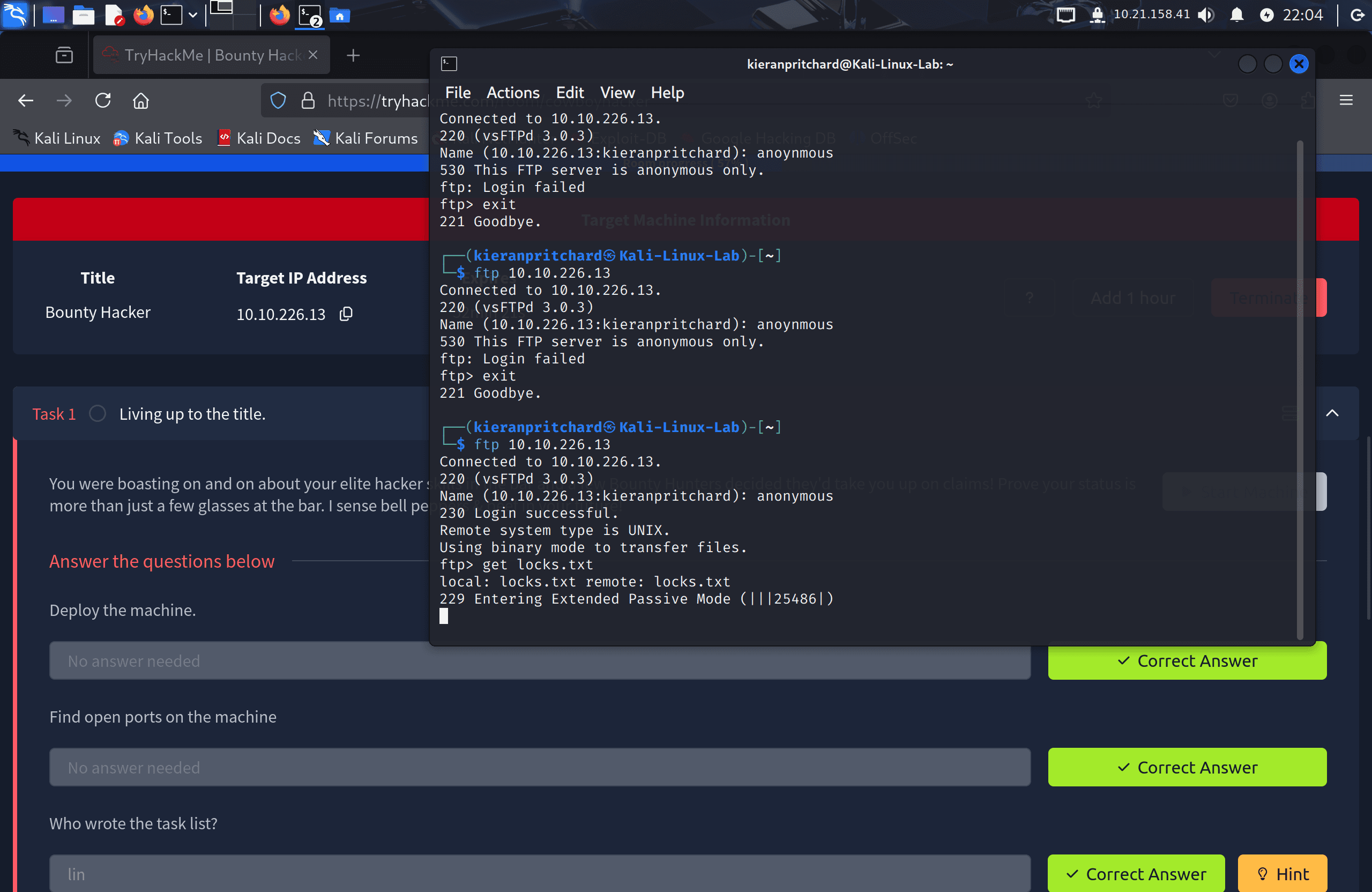Minimize the terminal window
This screenshot has height=892, width=1372.
1247,64
